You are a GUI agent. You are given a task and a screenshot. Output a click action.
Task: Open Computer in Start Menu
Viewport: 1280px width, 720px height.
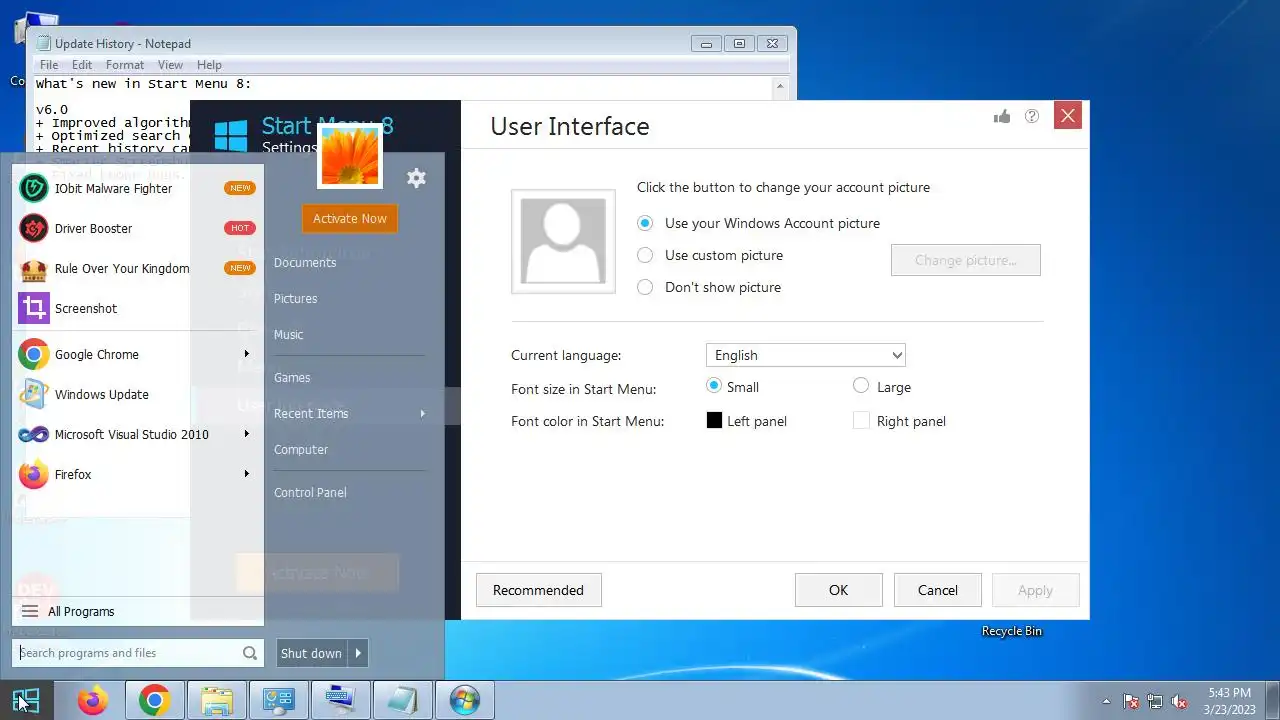301,449
